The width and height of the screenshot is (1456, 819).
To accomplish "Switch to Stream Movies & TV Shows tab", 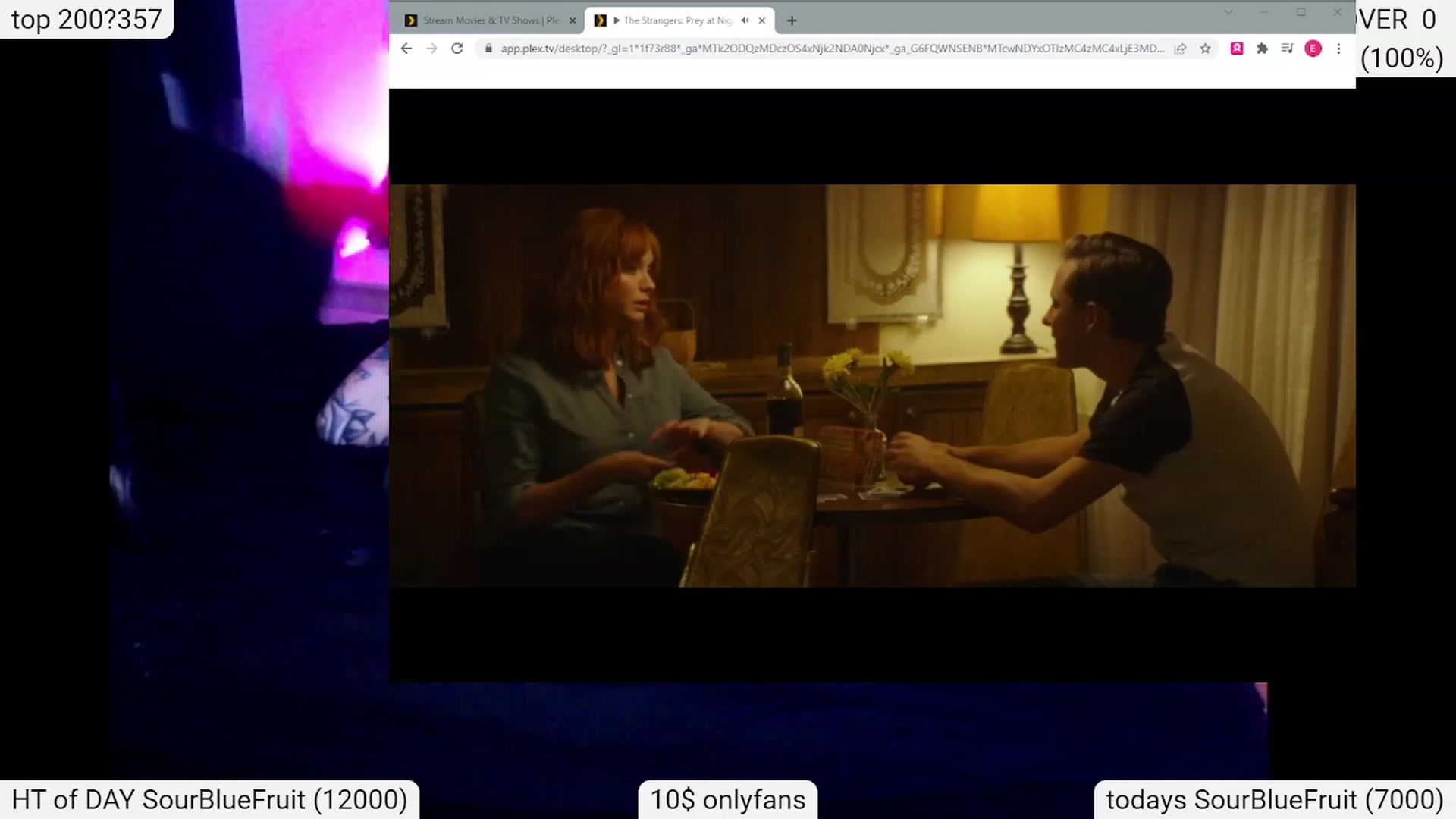I will click(491, 20).
